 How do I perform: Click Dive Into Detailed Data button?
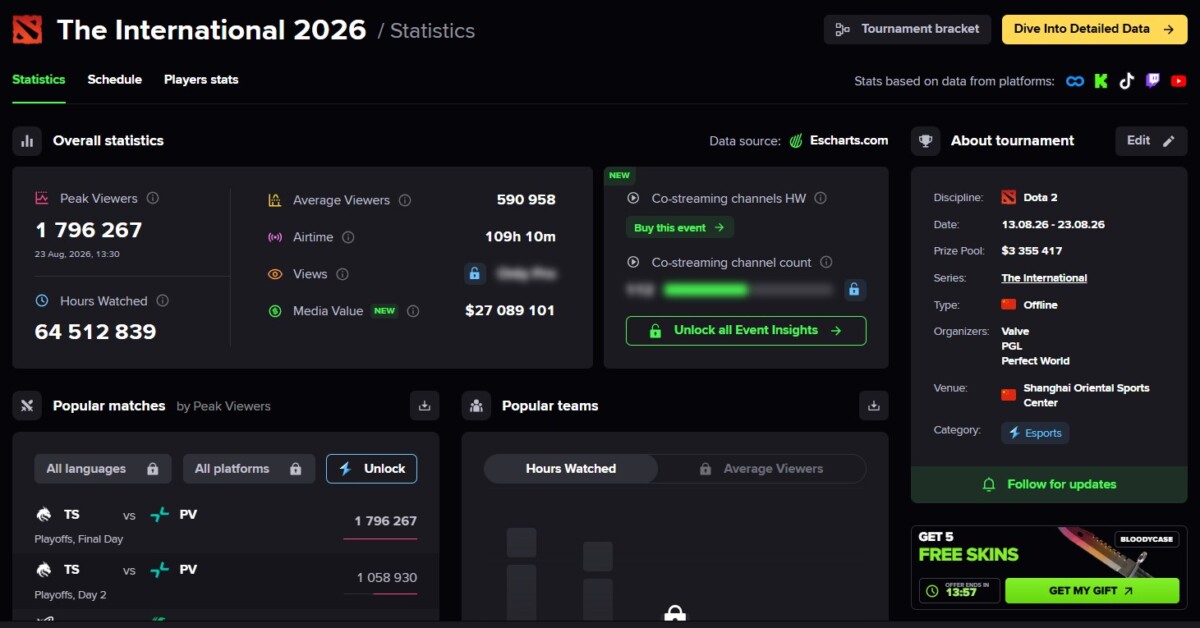1094,29
